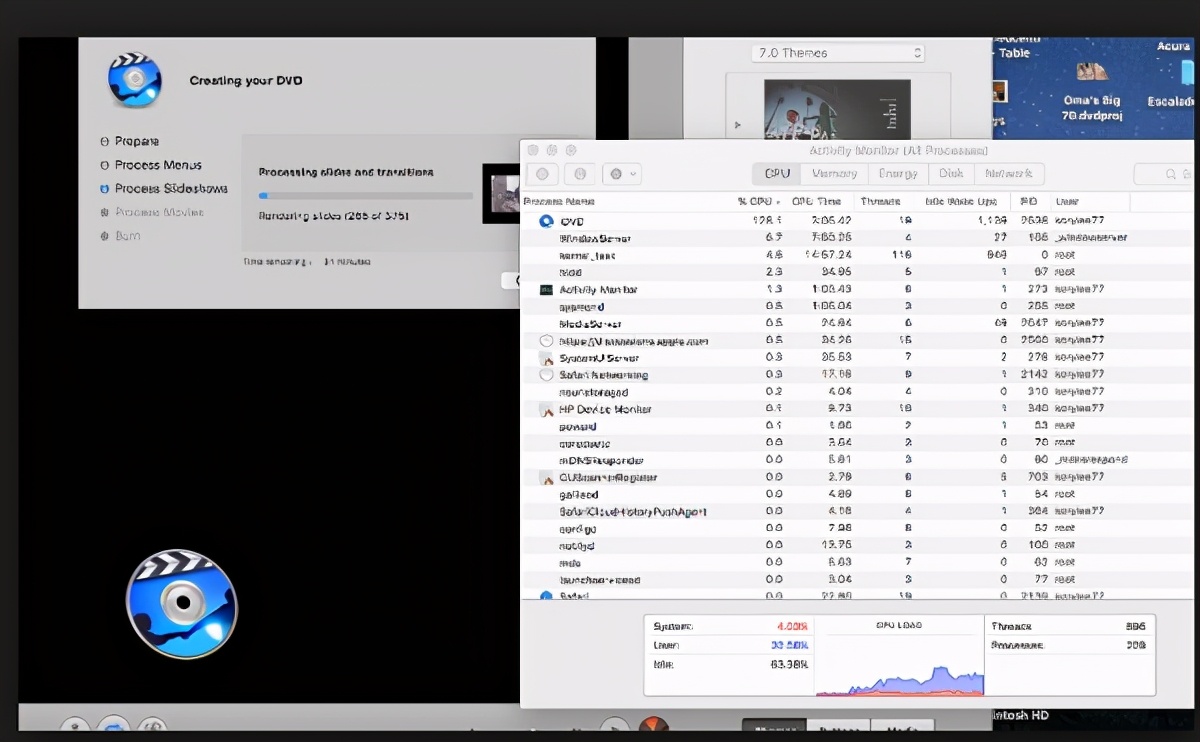Click the iDVD process icon in the list
The image size is (1200, 742).
pos(546,221)
